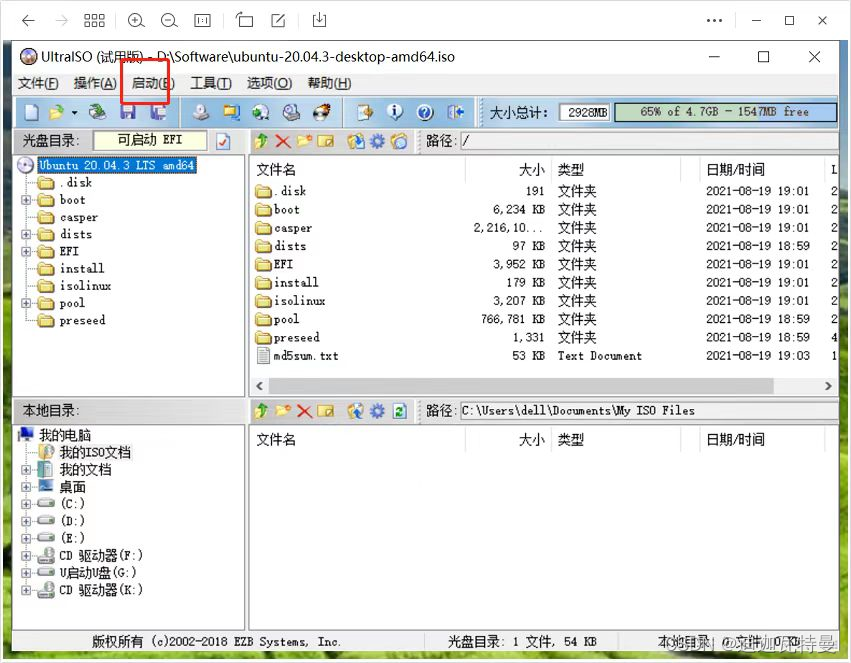851x663 pixels.
Task: Select Ubuntu 20.04.3 LTS amd64 root node
Action: click(117, 165)
